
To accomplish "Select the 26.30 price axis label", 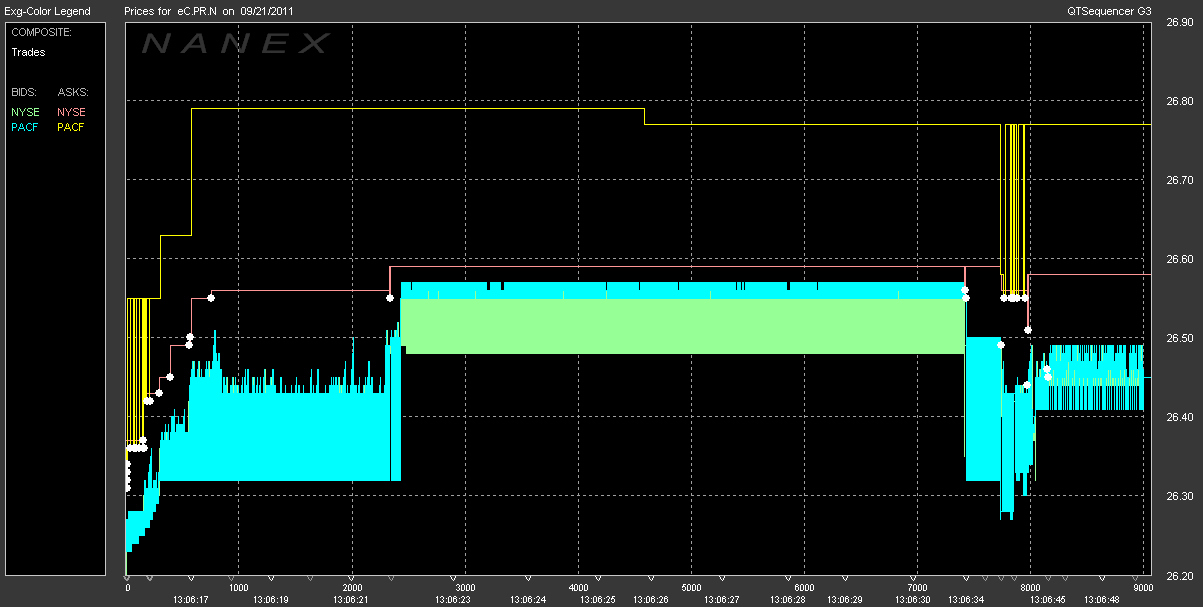I will [1178, 497].
